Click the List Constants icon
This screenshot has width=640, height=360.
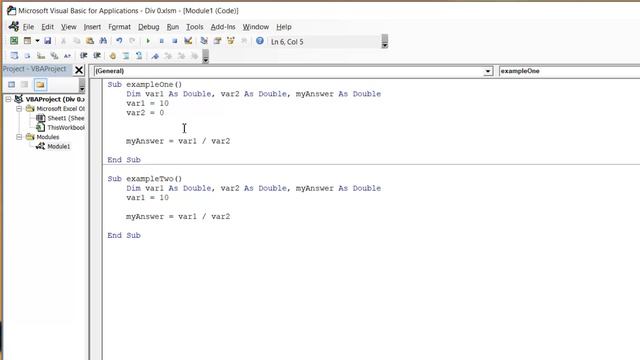(27, 56)
